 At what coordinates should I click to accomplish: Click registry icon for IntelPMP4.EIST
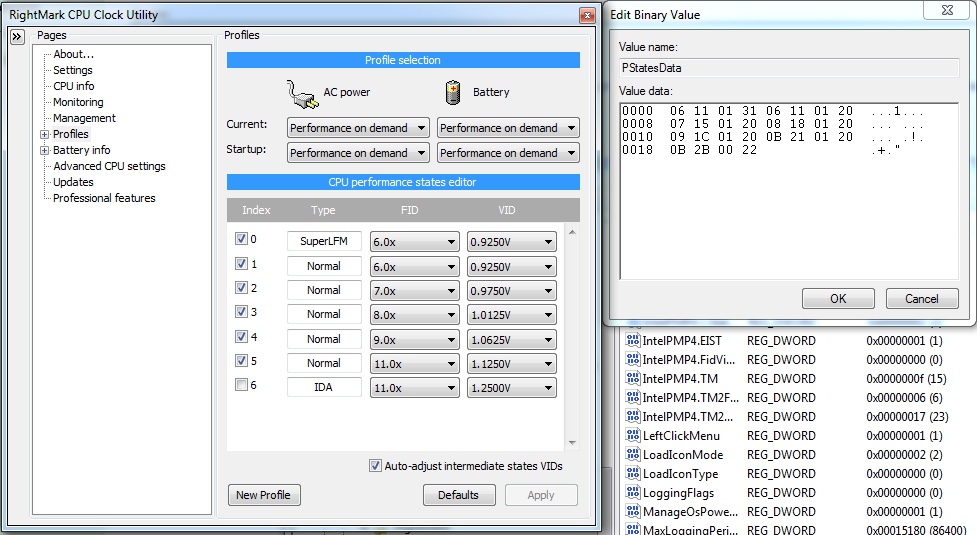click(x=632, y=340)
